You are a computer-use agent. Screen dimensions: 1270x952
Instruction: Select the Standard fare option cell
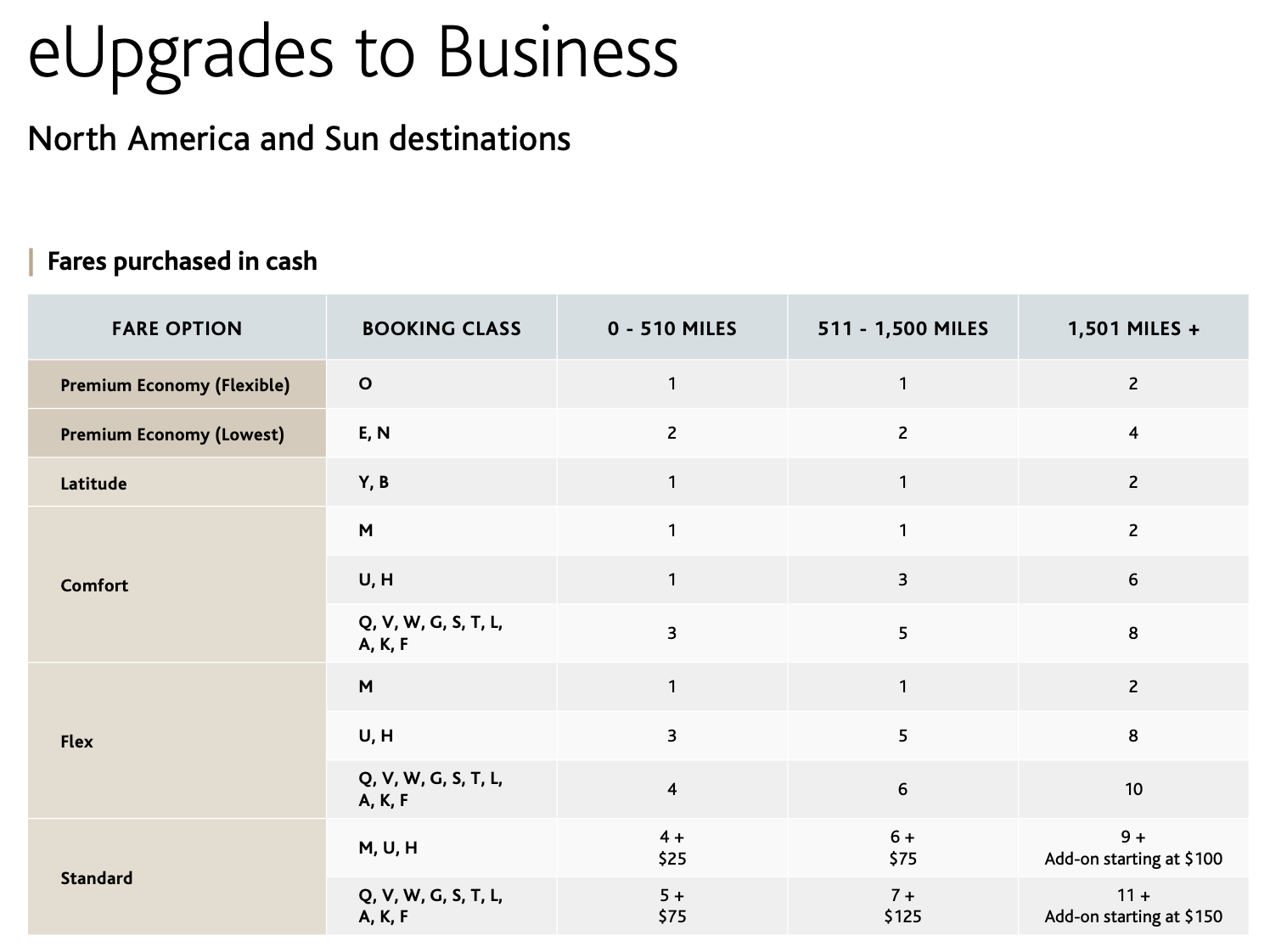pyautogui.click(x=96, y=878)
